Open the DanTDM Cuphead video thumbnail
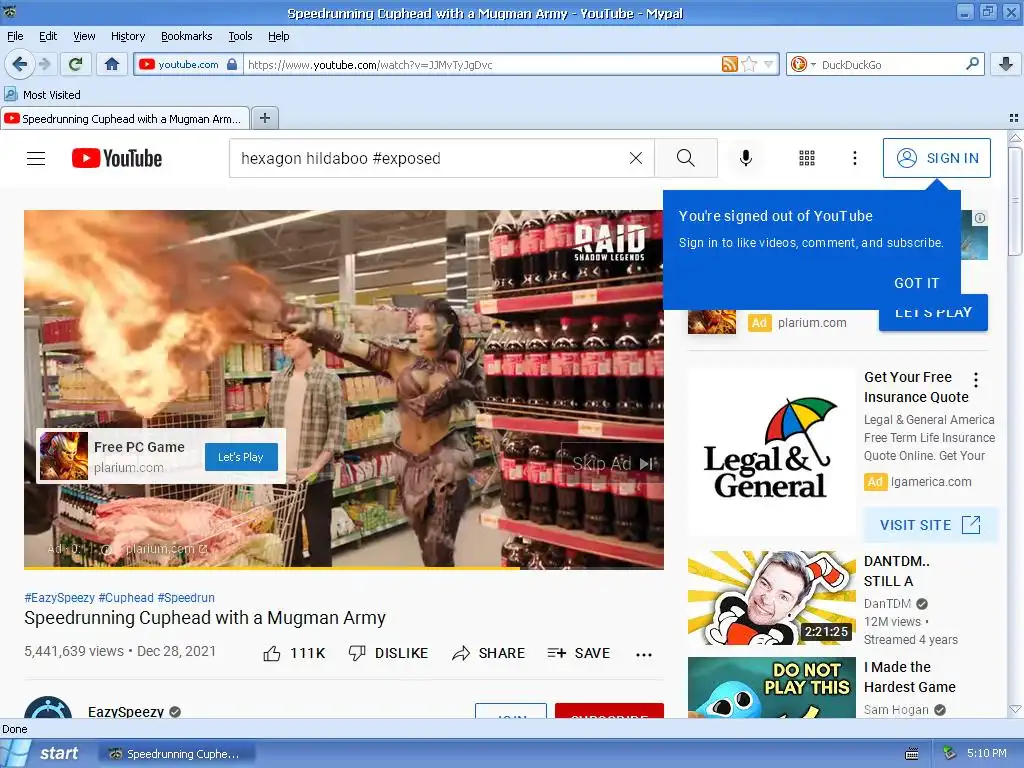 point(771,598)
